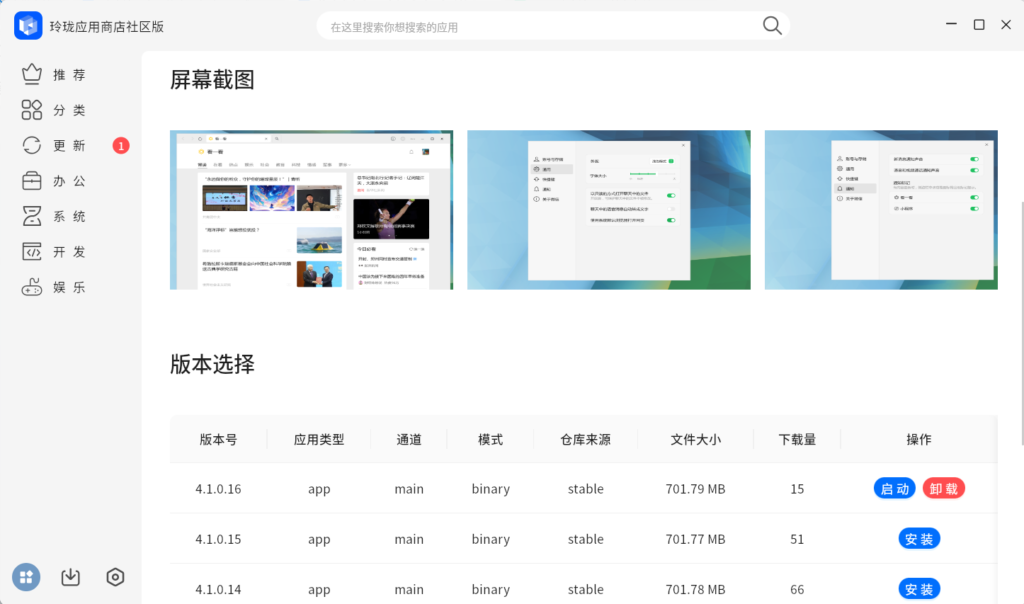Click the installed apps grid icon

point(26,577)
